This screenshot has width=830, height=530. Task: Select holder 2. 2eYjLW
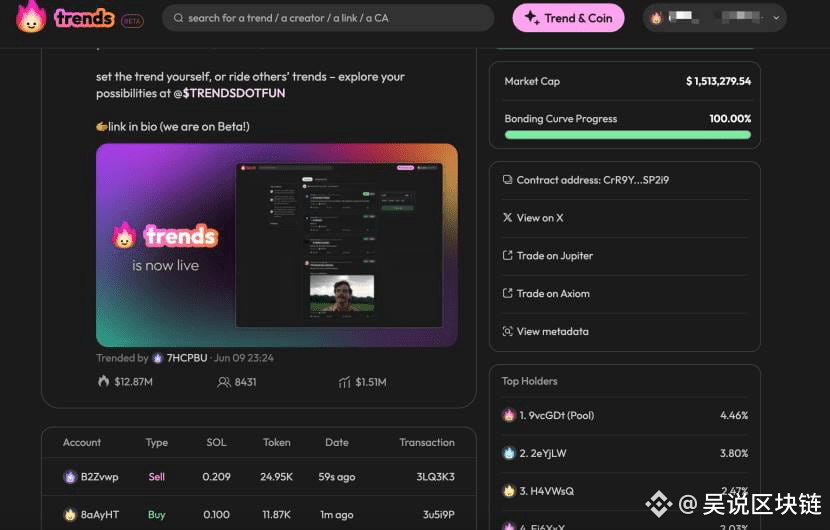click(543, 454)
